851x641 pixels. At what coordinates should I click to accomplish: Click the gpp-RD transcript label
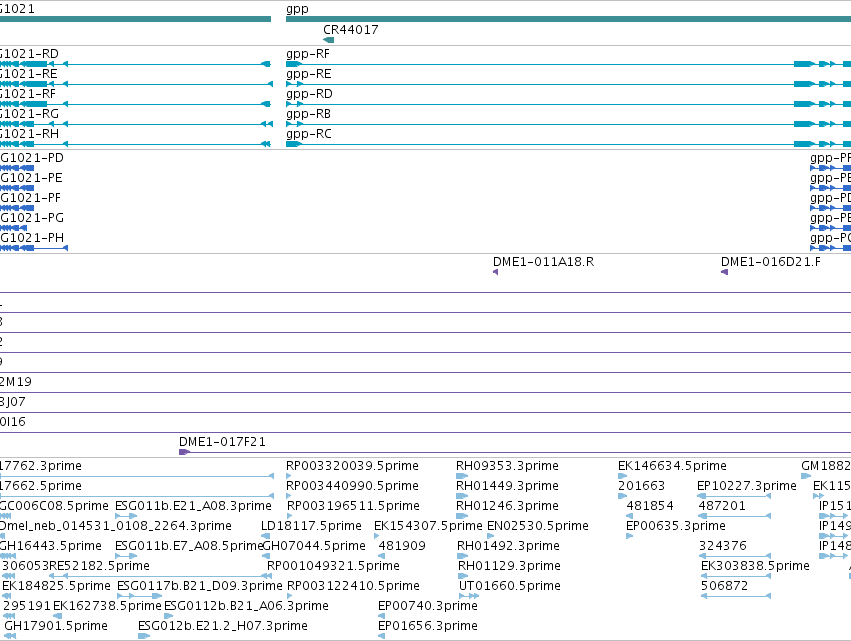(309, 94)
